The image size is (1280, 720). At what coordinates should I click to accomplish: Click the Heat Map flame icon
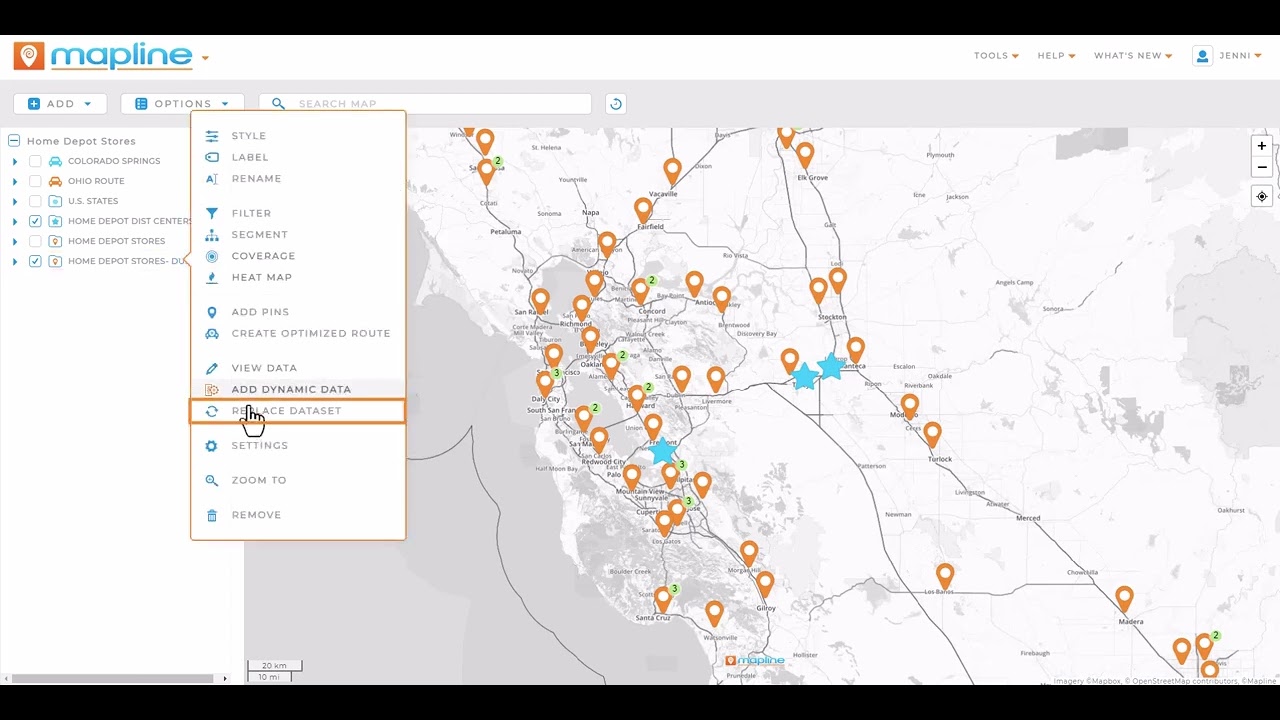click(x=212, y=277)
